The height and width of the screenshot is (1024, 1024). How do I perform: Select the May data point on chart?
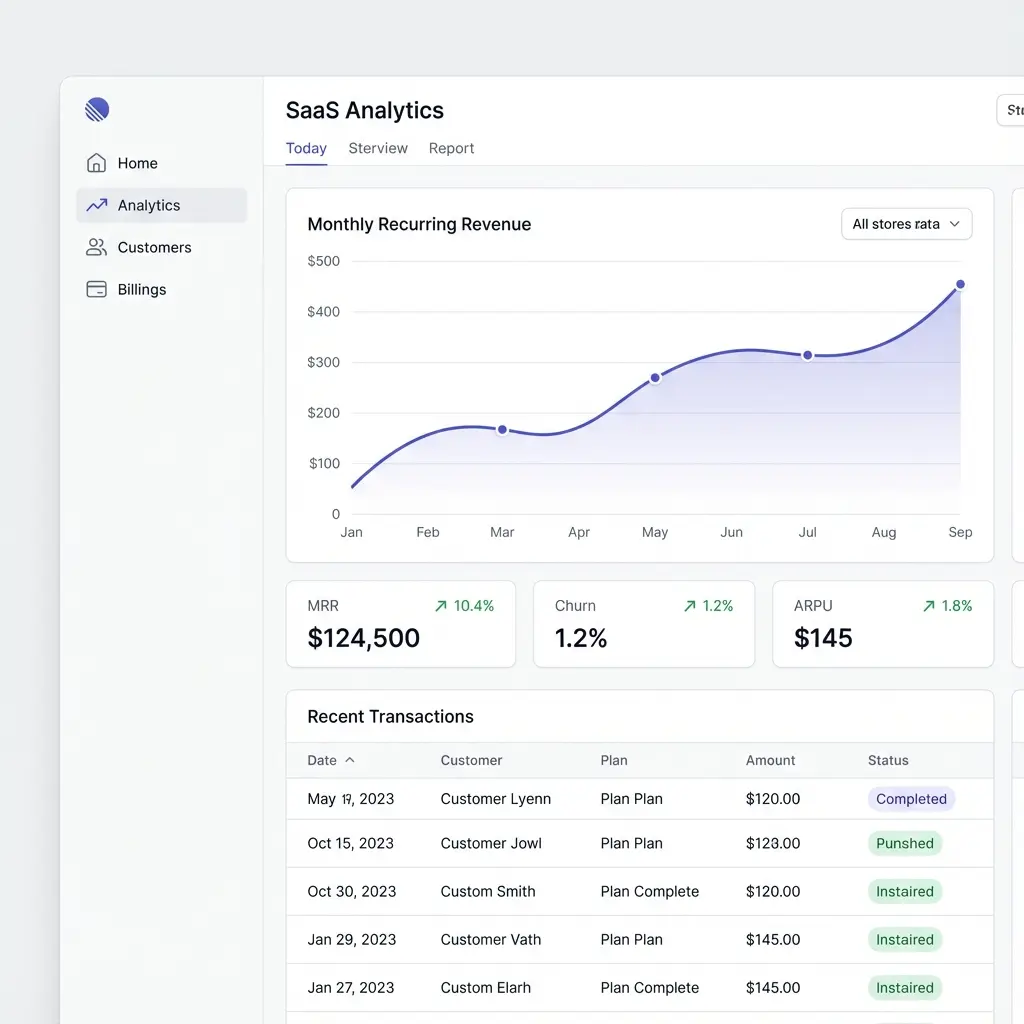(x=655, y=378)
